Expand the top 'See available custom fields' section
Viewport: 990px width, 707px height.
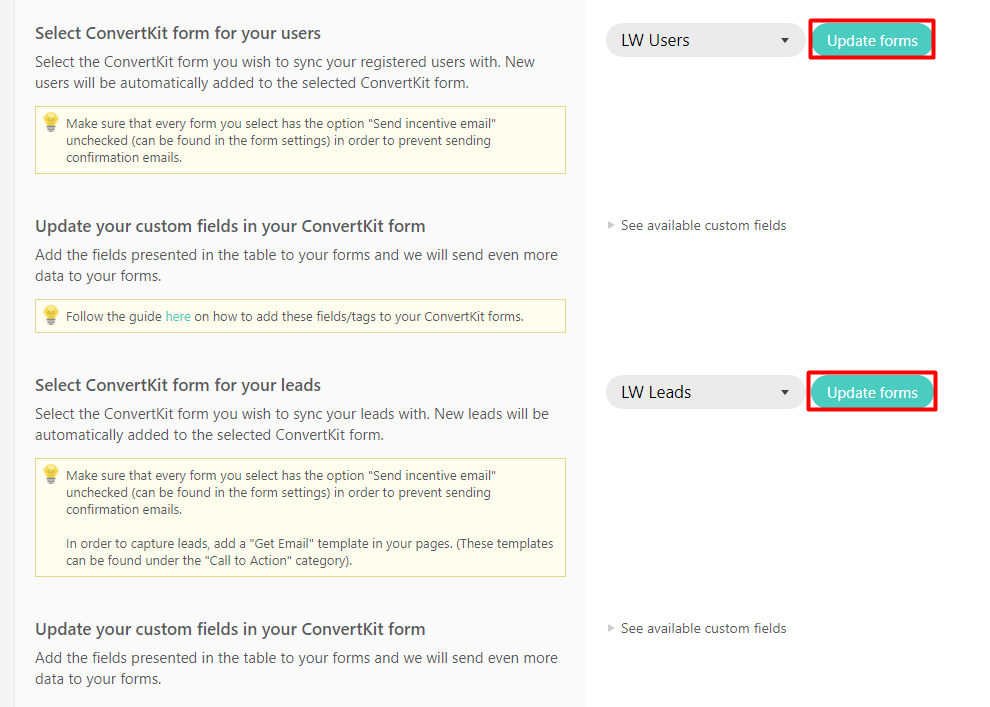[x=703, y=225]
